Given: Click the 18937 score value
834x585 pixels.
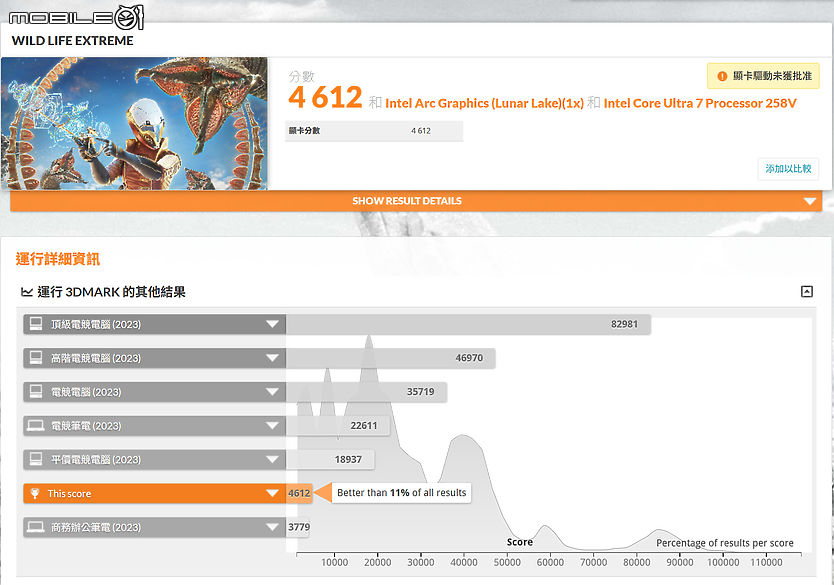Looking at the screenshot, I should click(348, 459).
